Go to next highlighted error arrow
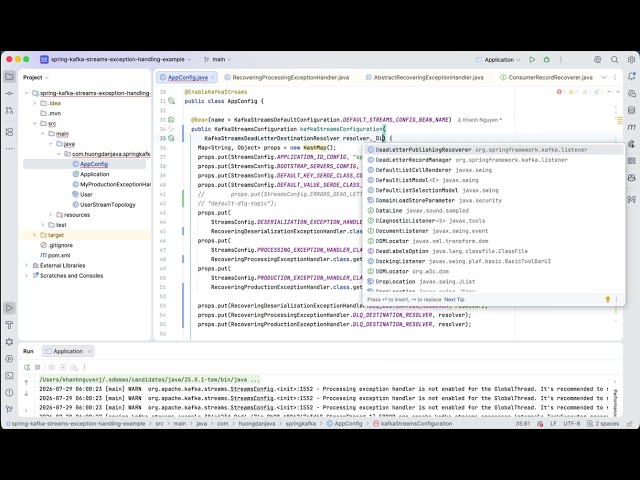Image resolution: width=640 pixels, height=480 pixels. [x=618, y=92]
